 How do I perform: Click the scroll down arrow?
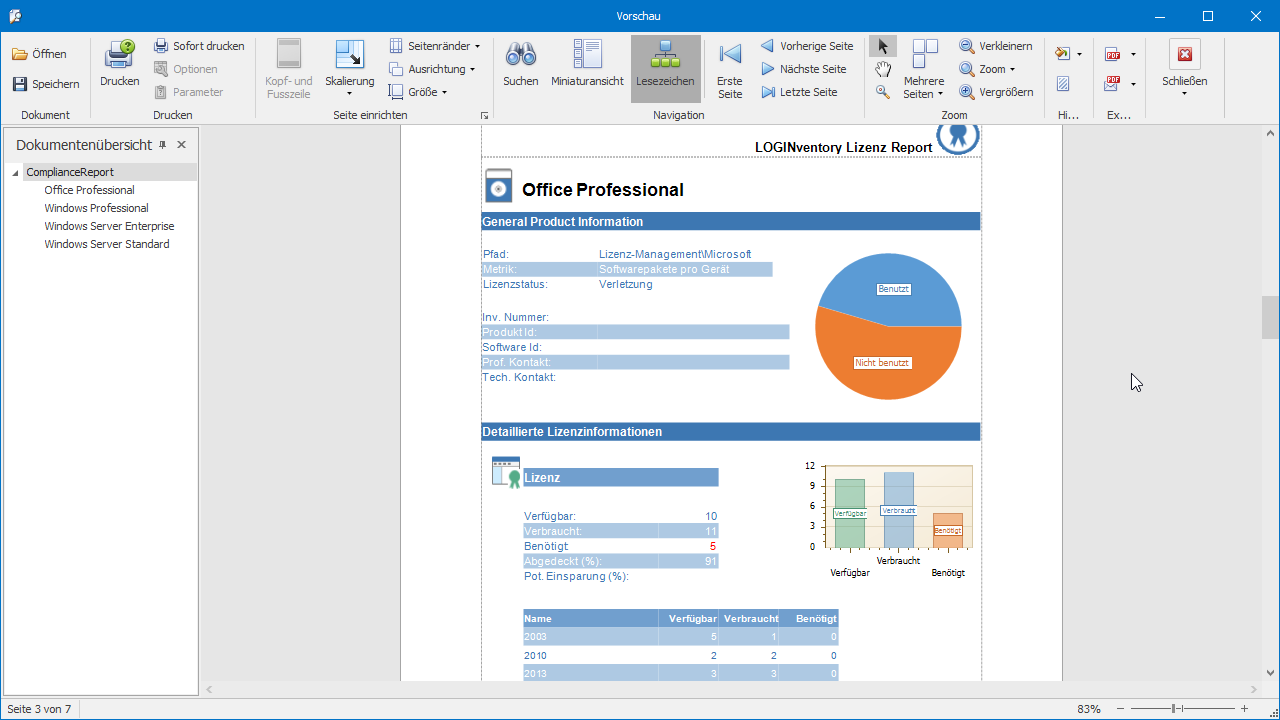1271,673
